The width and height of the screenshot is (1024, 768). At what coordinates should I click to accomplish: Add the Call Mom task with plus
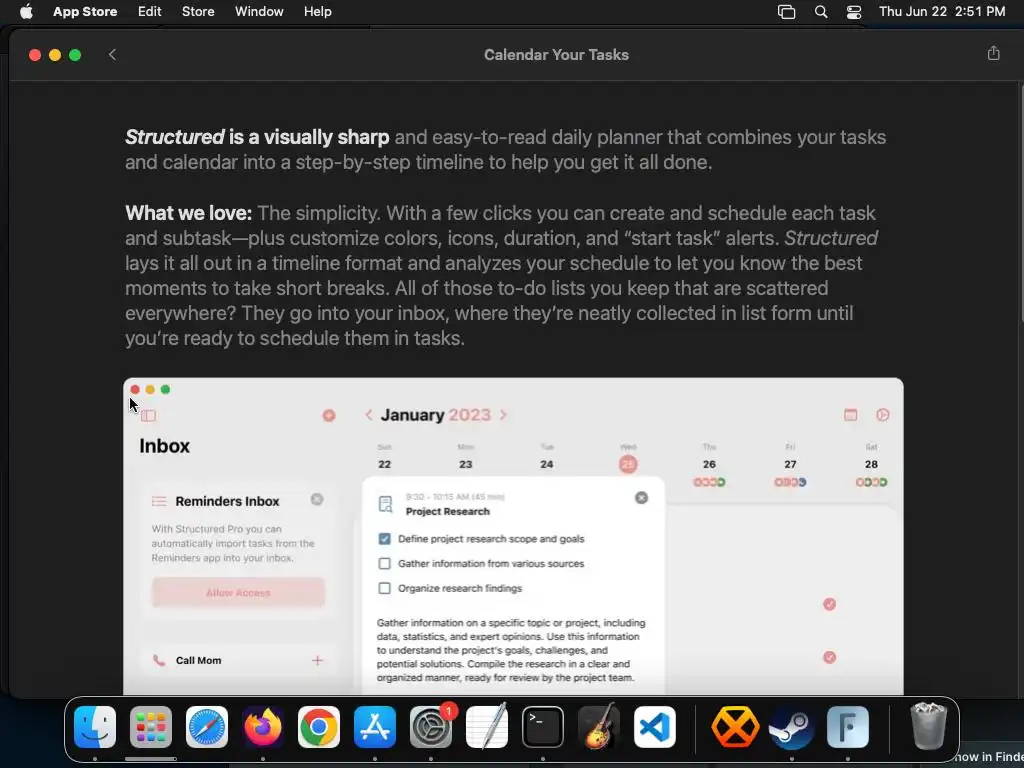click(317, 660)
